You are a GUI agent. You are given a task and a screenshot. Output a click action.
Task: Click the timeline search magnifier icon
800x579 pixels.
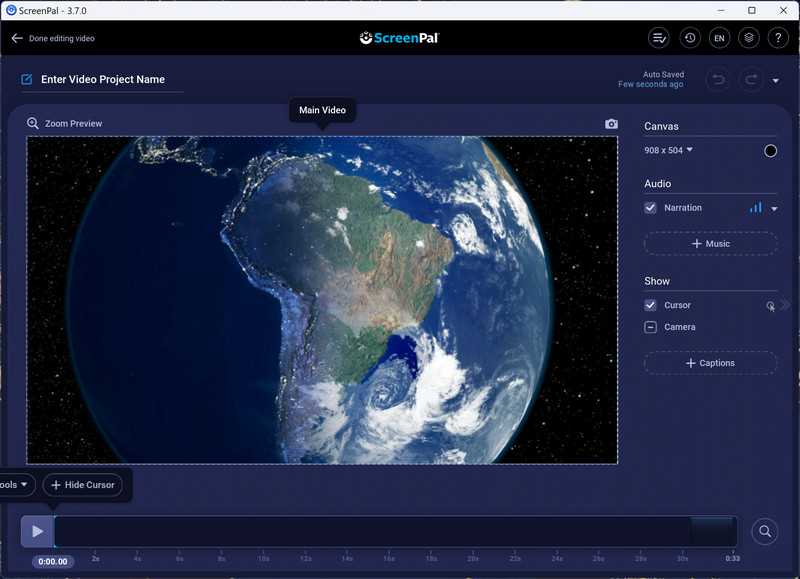click(x=765, y=532)
